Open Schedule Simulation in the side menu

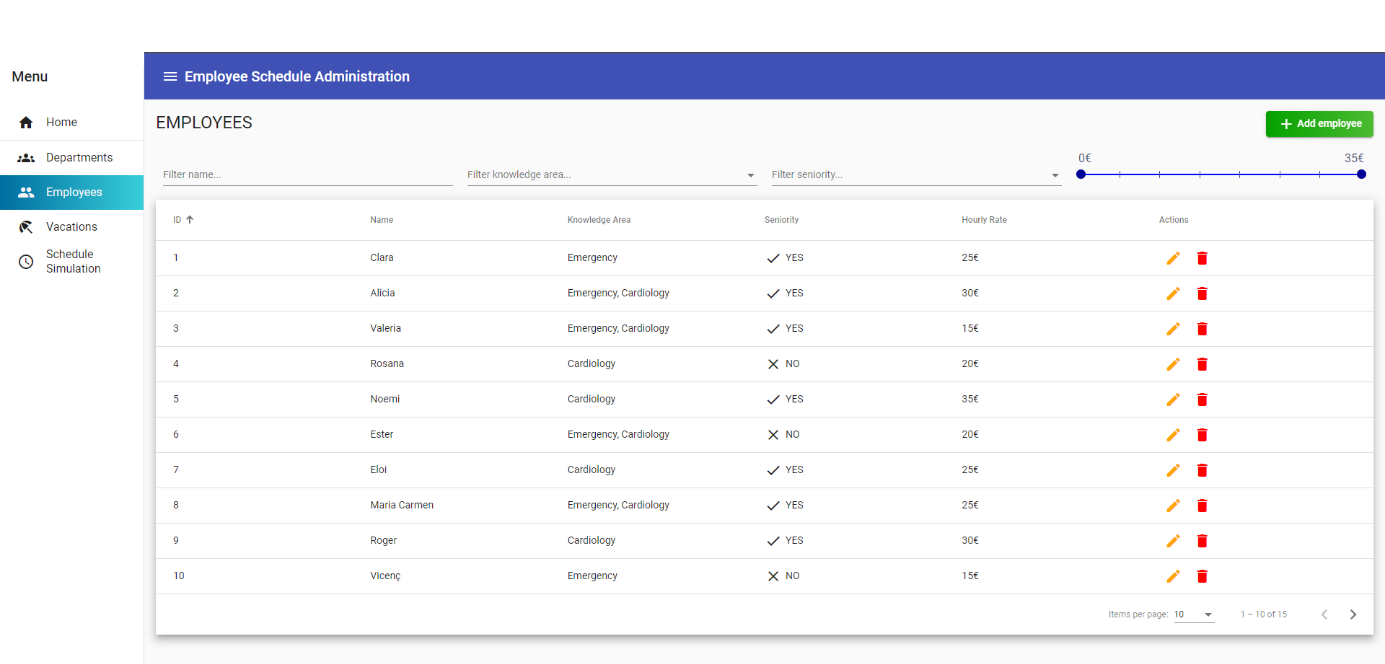click(72, 261)
